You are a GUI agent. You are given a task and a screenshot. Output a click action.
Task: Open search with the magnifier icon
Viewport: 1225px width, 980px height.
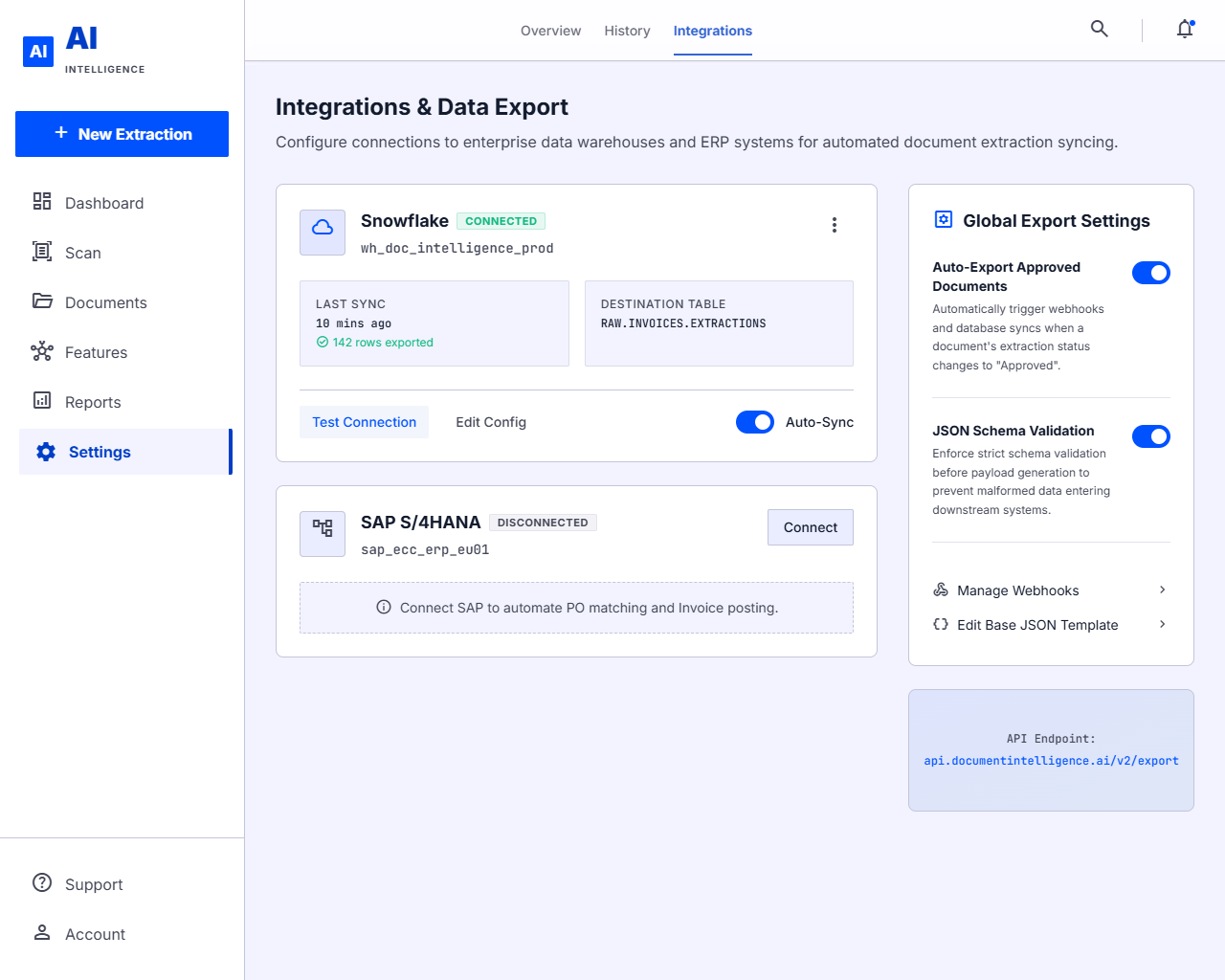[x=1100, y=29]
